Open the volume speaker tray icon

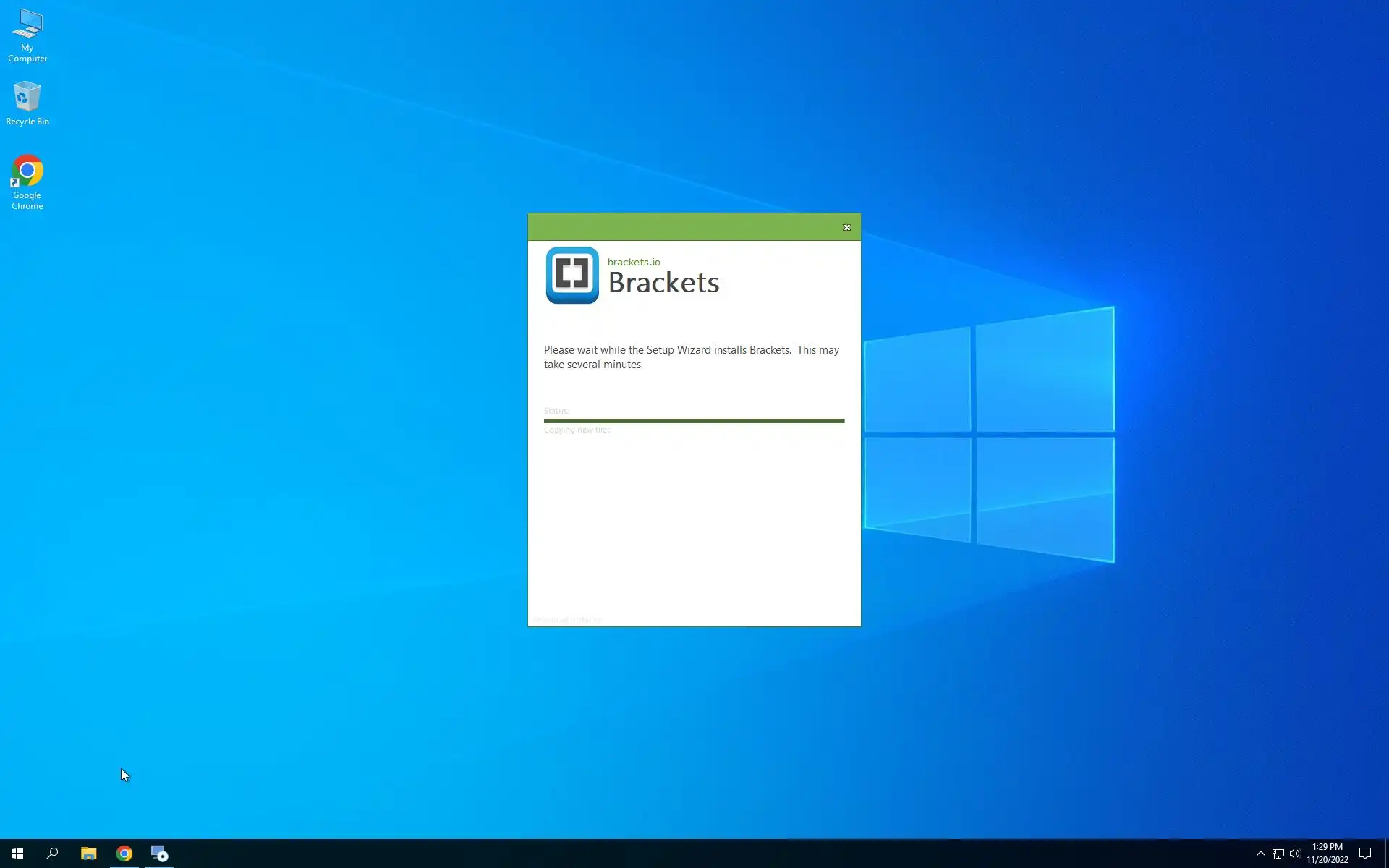(x=1295, y=854)
